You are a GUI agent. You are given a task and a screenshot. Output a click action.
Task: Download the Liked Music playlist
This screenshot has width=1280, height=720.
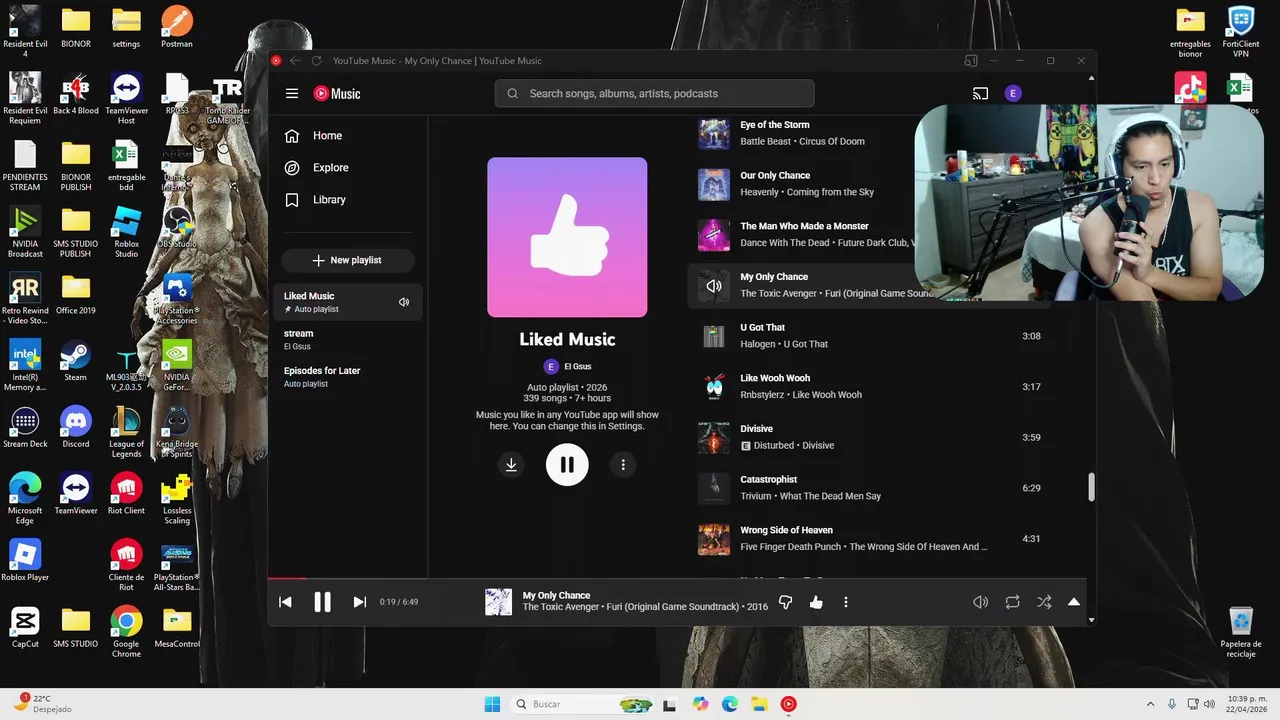[x=511, y=464]
